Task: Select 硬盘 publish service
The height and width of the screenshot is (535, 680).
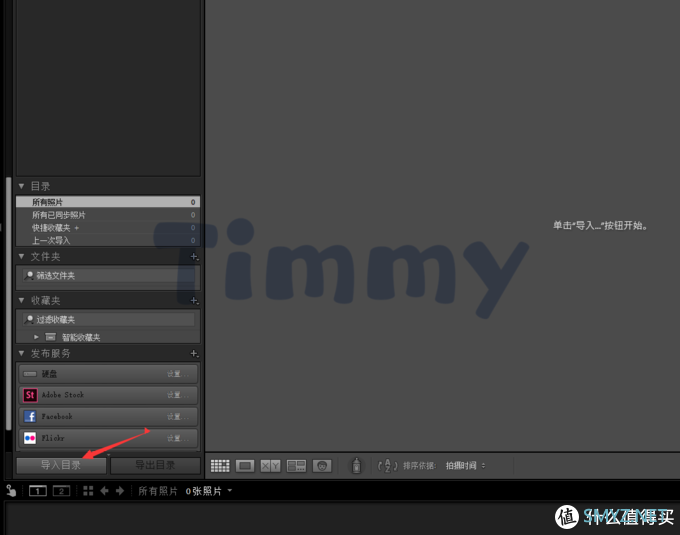Action: tap(108, 374)
